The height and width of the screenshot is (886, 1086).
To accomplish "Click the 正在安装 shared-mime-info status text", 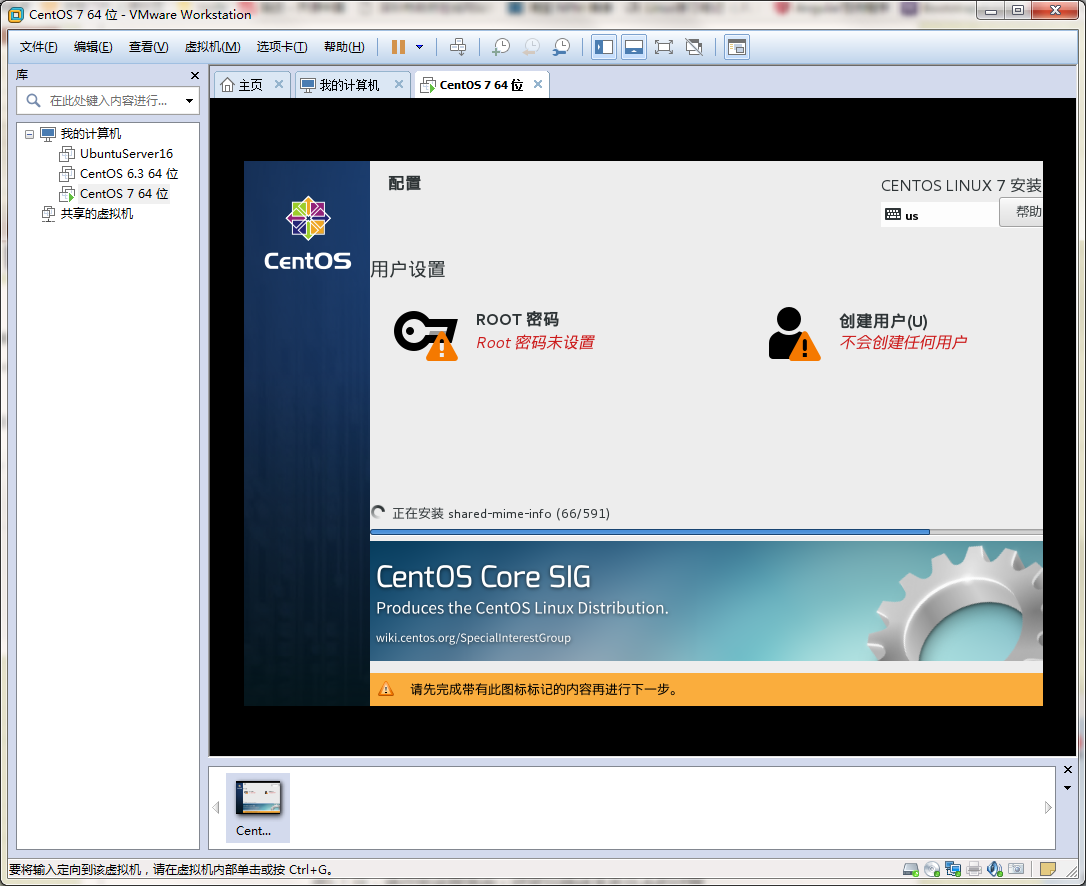I will pos(501,513).
